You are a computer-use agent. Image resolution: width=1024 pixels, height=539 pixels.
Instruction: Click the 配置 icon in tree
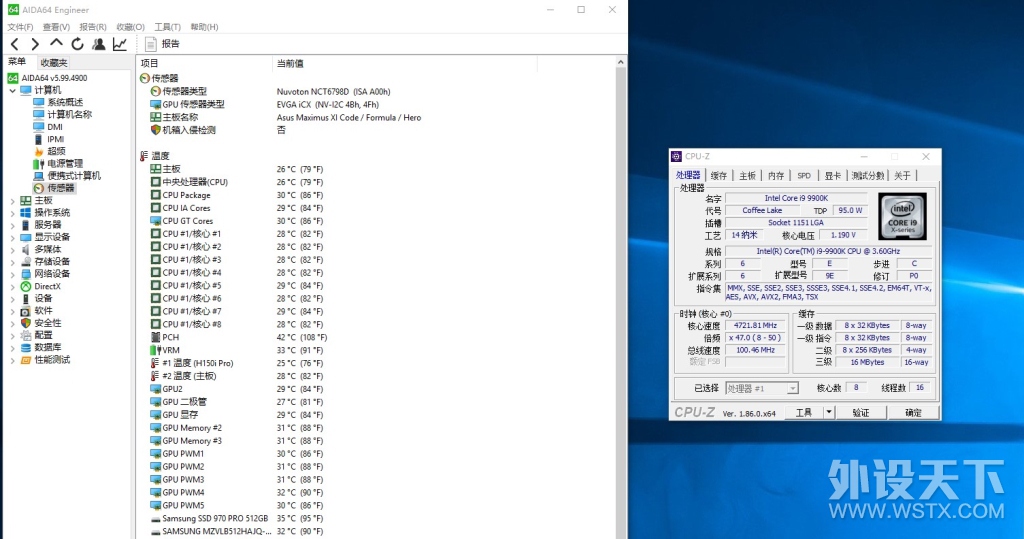[25, 335]
